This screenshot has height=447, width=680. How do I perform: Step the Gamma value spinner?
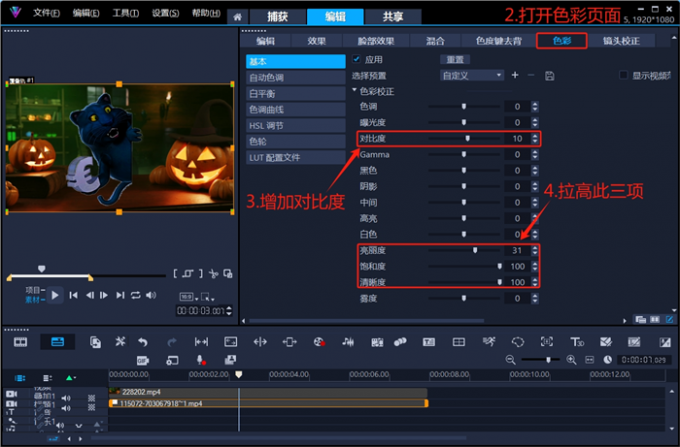coord(535,154)
